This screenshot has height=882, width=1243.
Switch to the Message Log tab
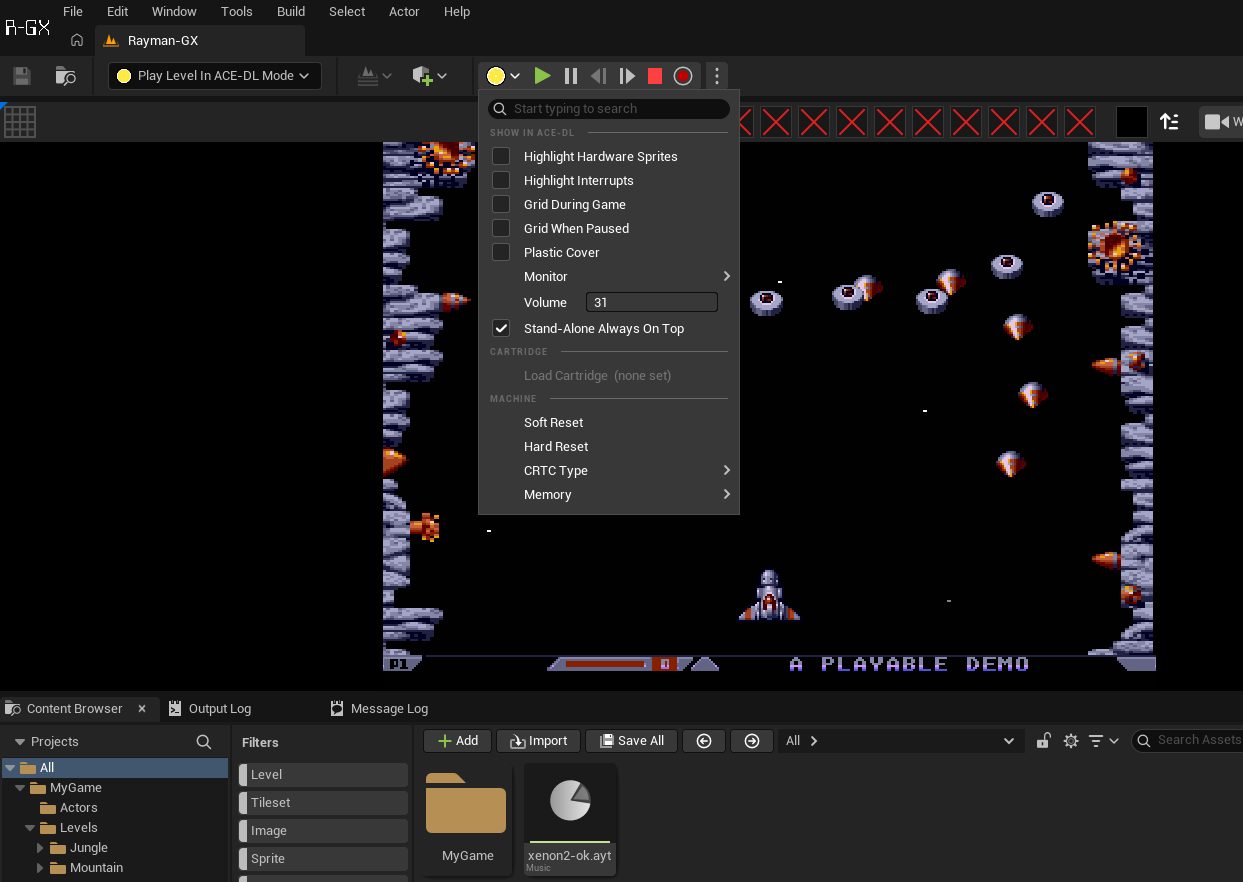click(x=378, y=709)
